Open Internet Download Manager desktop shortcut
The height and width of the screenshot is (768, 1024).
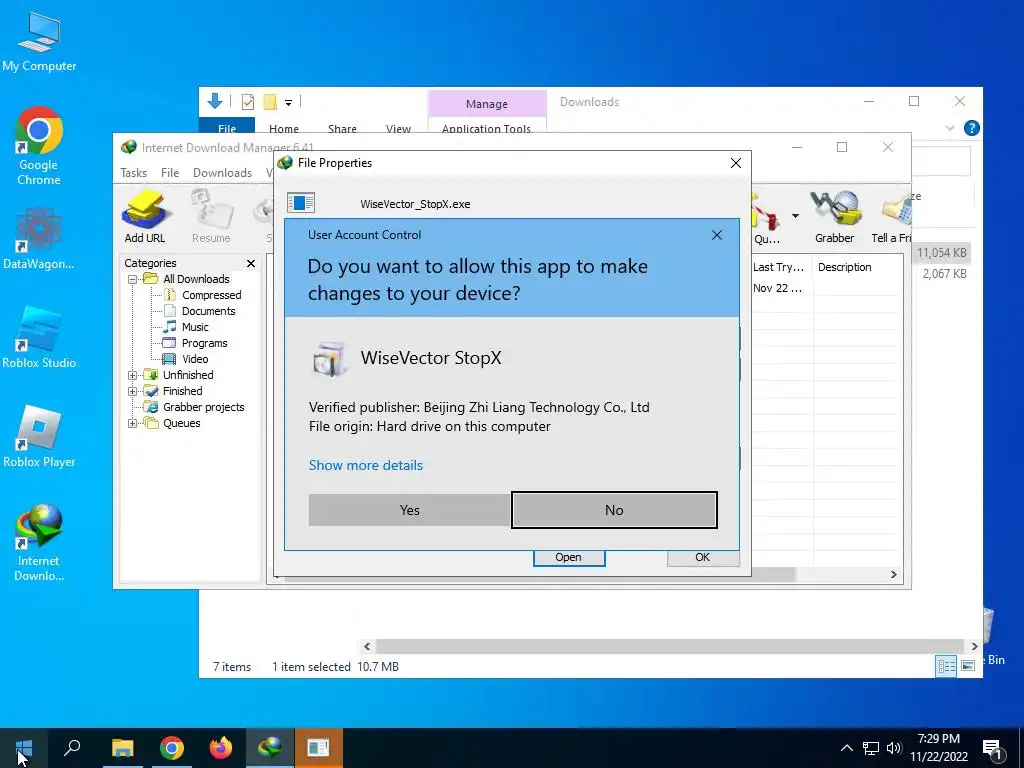39,543
